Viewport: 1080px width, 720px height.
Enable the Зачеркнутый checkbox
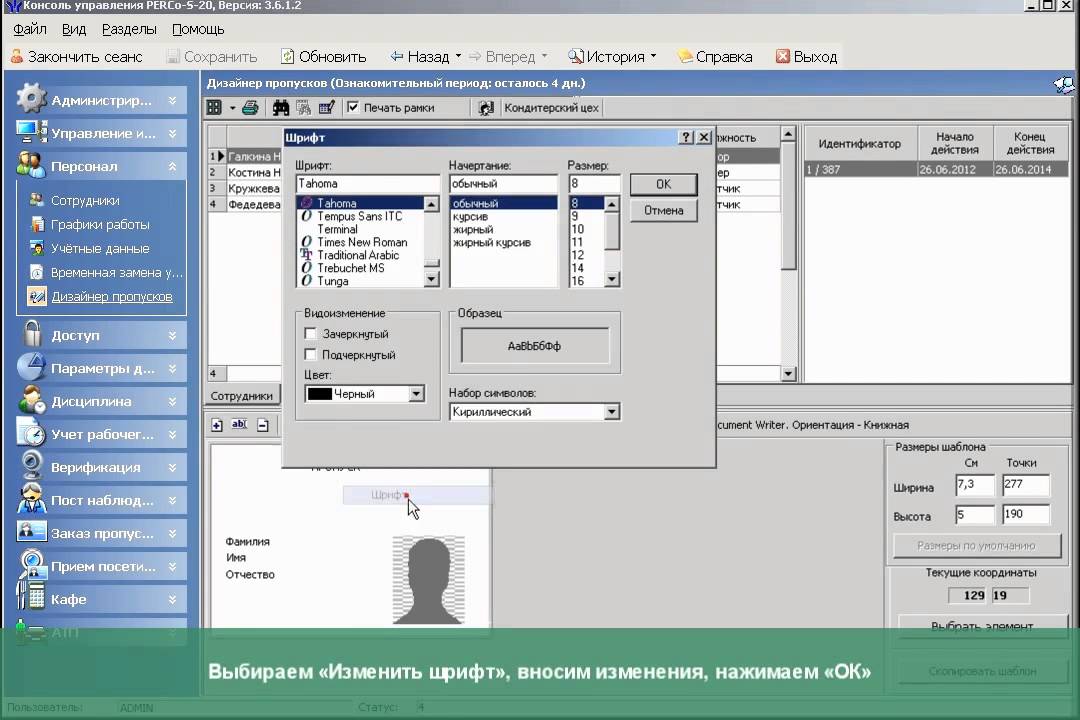click(x=311, y=333)
